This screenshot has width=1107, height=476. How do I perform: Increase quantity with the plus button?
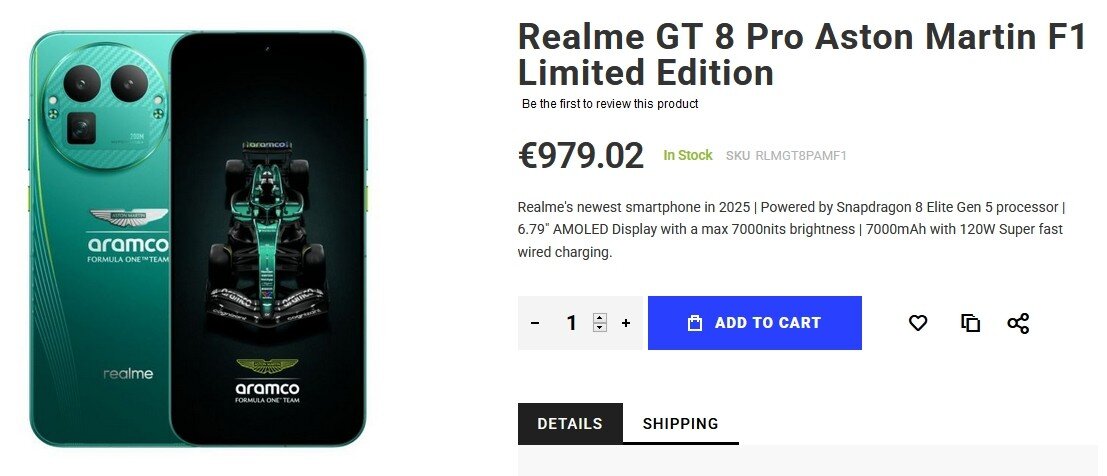(x=626, y=323)
